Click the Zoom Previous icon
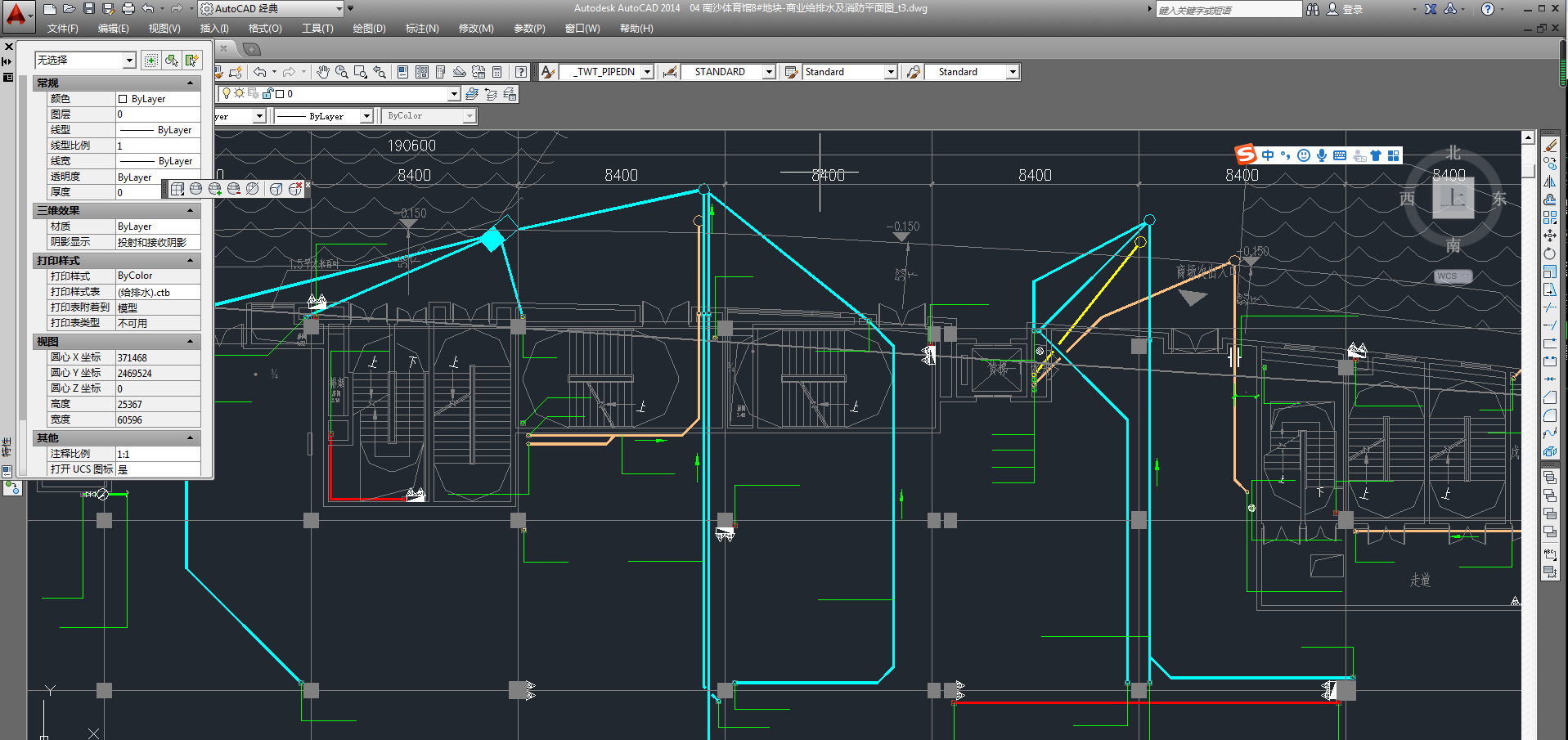Image resolution: width=1568 pixels, height=740 pixels. tap(379, 72)
